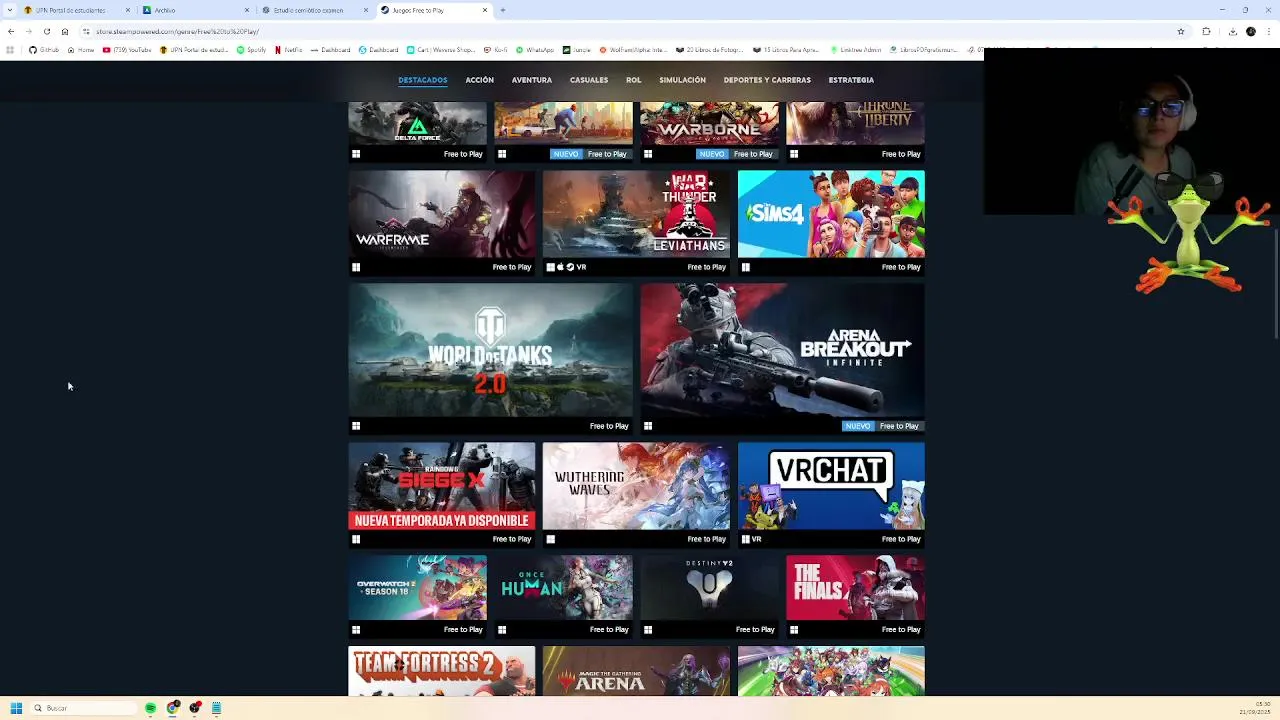The width and height of the screenshot is (1280, 720).
Task: Open the Spotify bookmark
Action: point(250,50)
